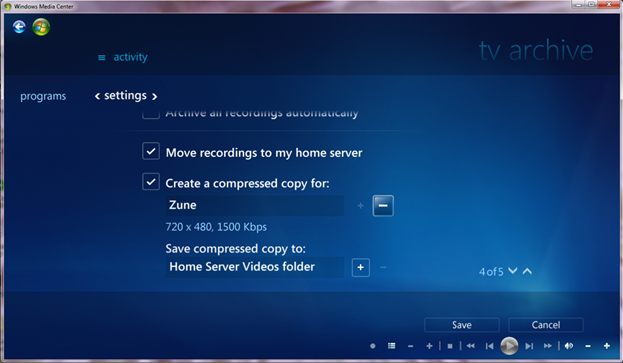The image size is (623, 363).
Task: Lower volume with the minus control
Action: pos(588,346)
